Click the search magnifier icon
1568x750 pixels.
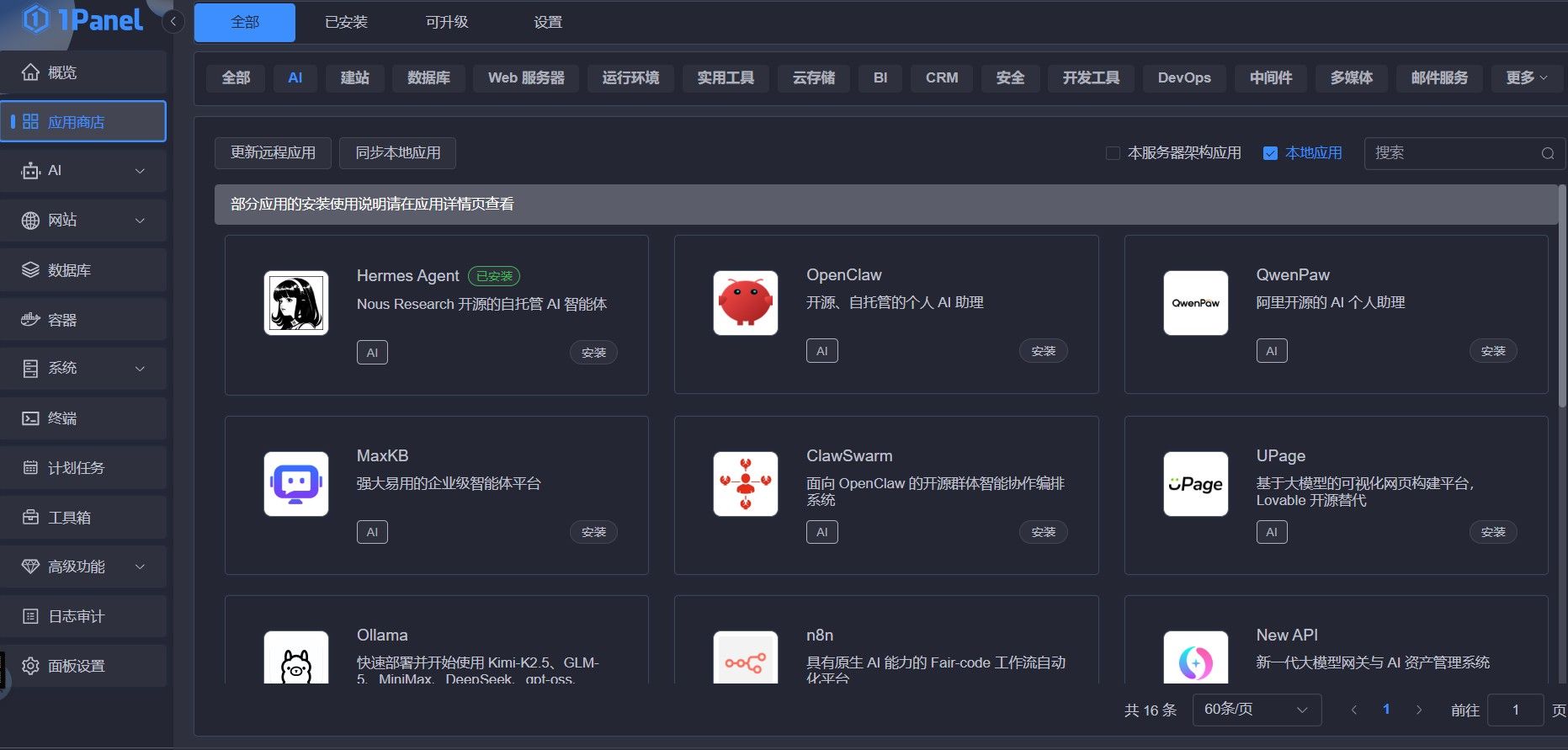point(1548,153)
